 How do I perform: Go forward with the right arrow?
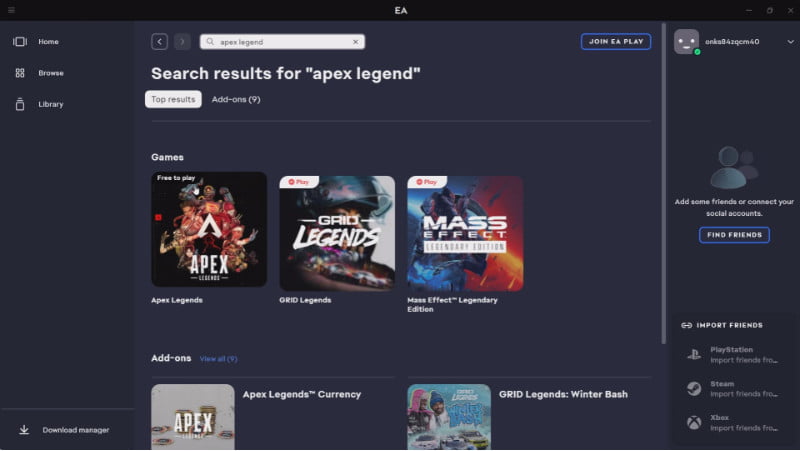182,41
